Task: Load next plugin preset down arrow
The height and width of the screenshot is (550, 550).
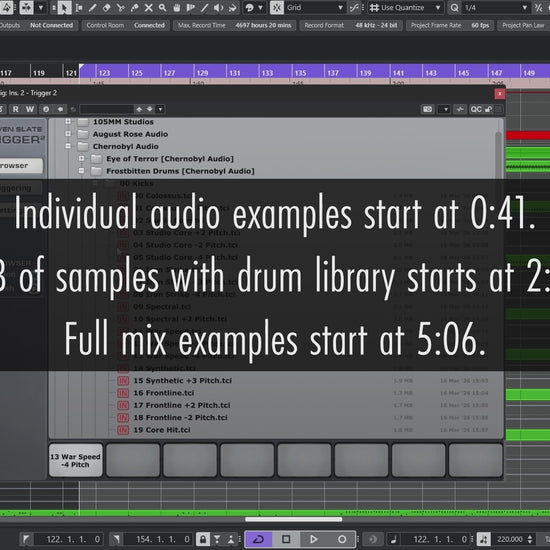Action: 150,109
